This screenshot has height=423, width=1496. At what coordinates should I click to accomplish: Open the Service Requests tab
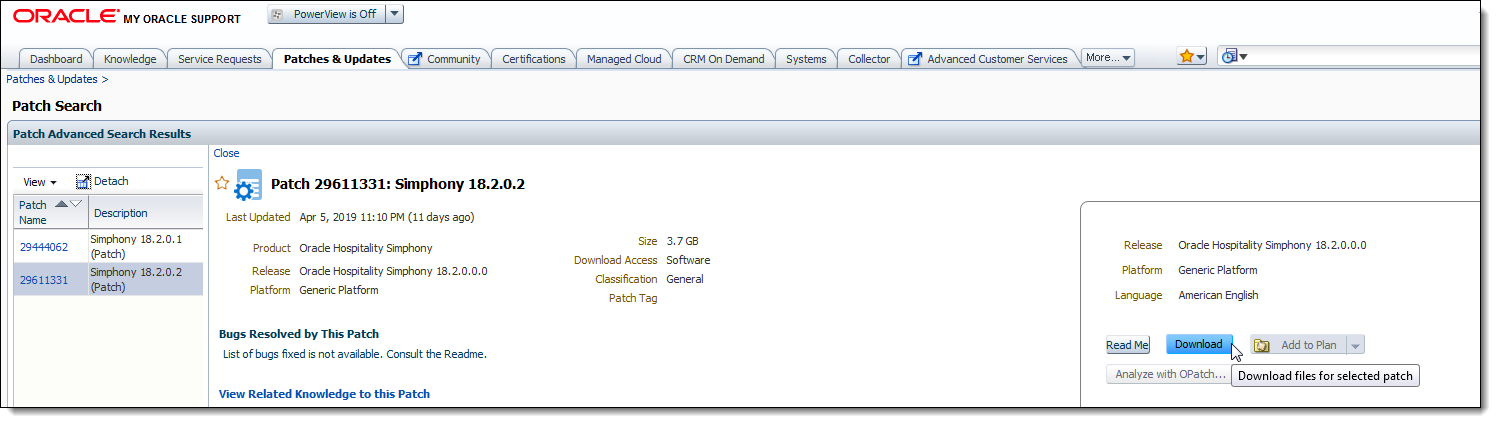(219, 59)
